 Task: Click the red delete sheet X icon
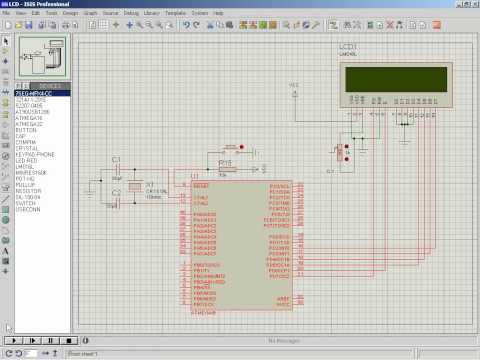(390, 25)
